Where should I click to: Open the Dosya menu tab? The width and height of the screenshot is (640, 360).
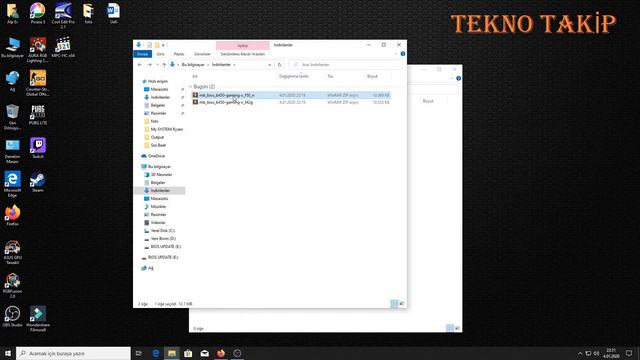(x=142, y=54)
